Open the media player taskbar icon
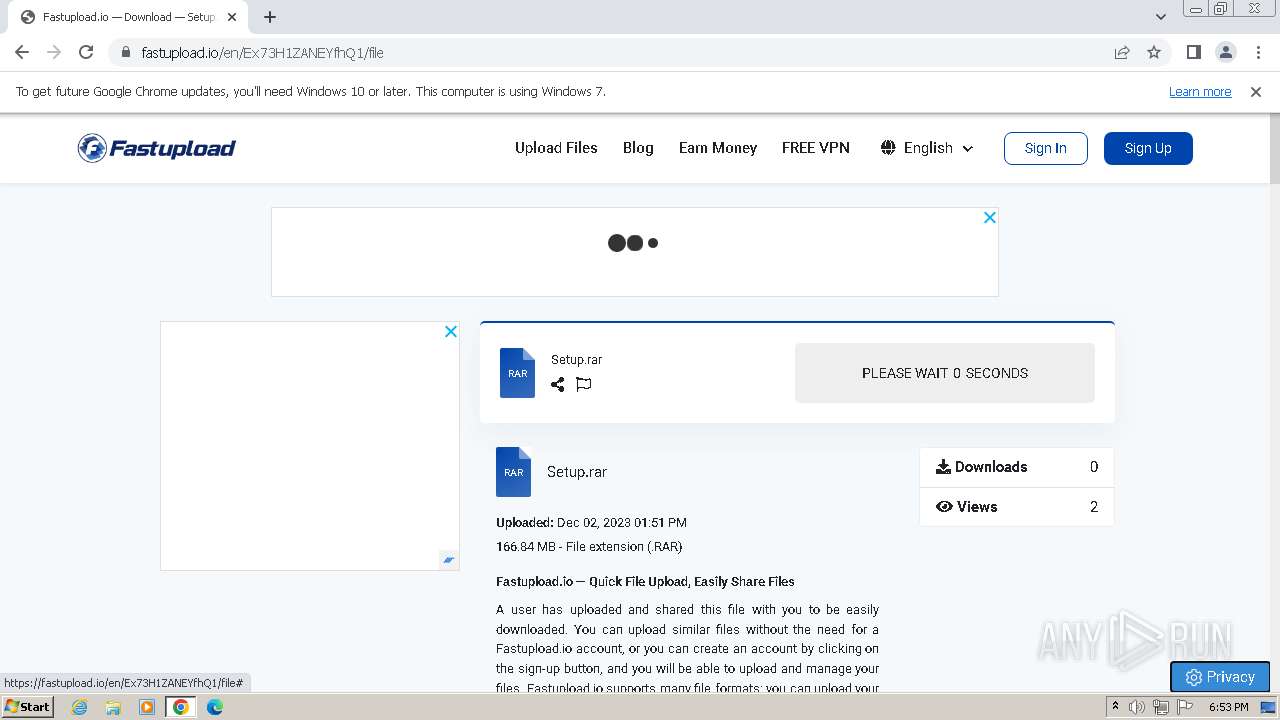 coord(147,707)
